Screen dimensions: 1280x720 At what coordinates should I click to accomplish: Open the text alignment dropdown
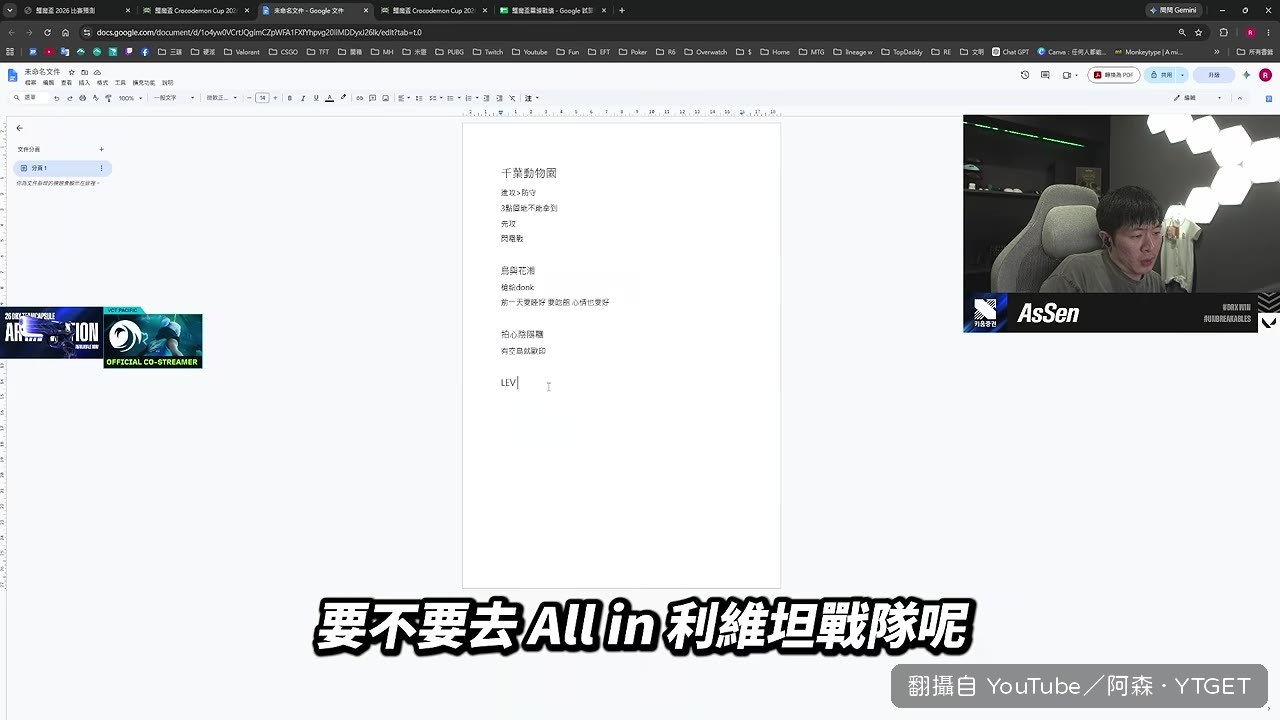(x=404, y=98)
